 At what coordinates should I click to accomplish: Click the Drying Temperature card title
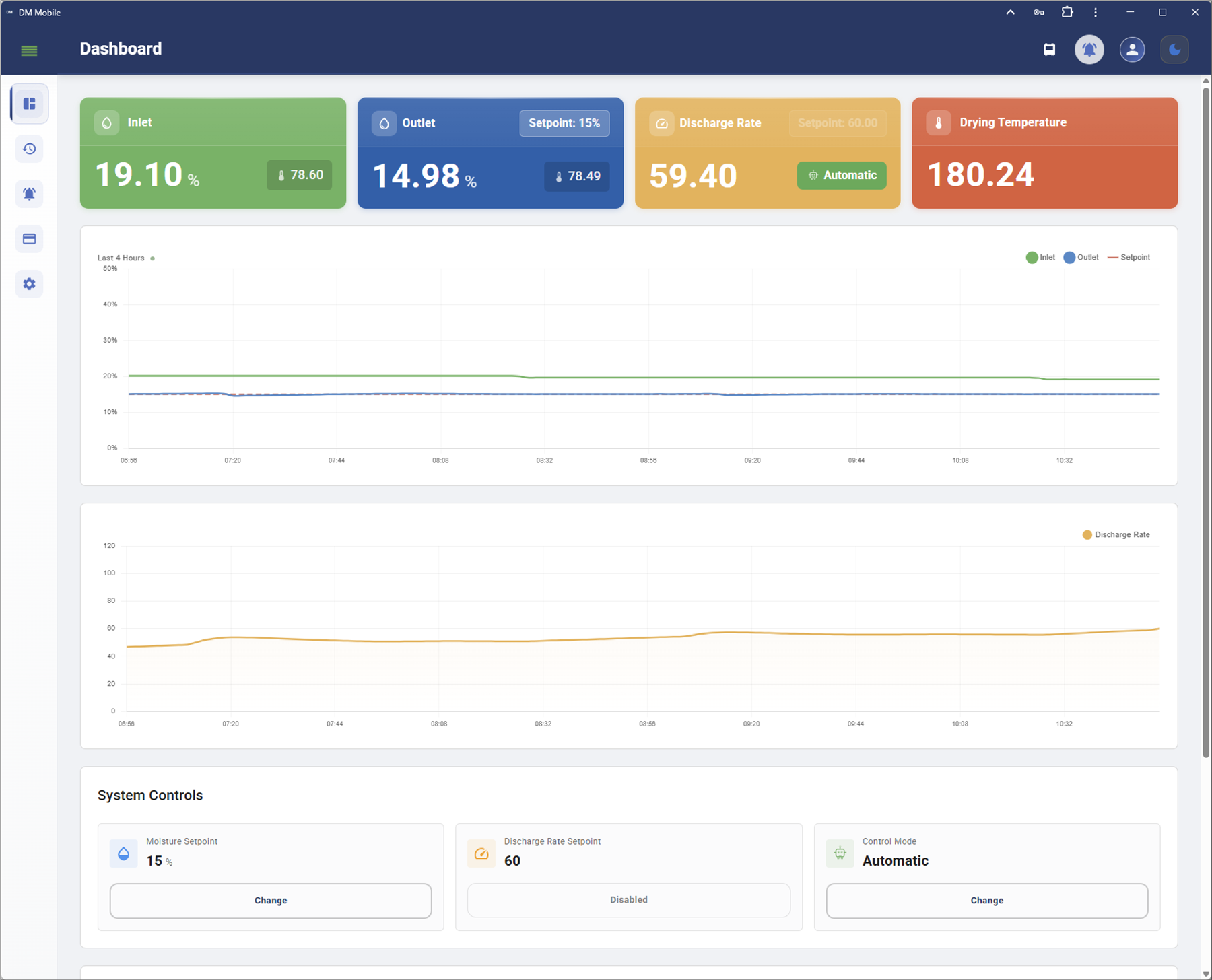tap(1013, 123)
